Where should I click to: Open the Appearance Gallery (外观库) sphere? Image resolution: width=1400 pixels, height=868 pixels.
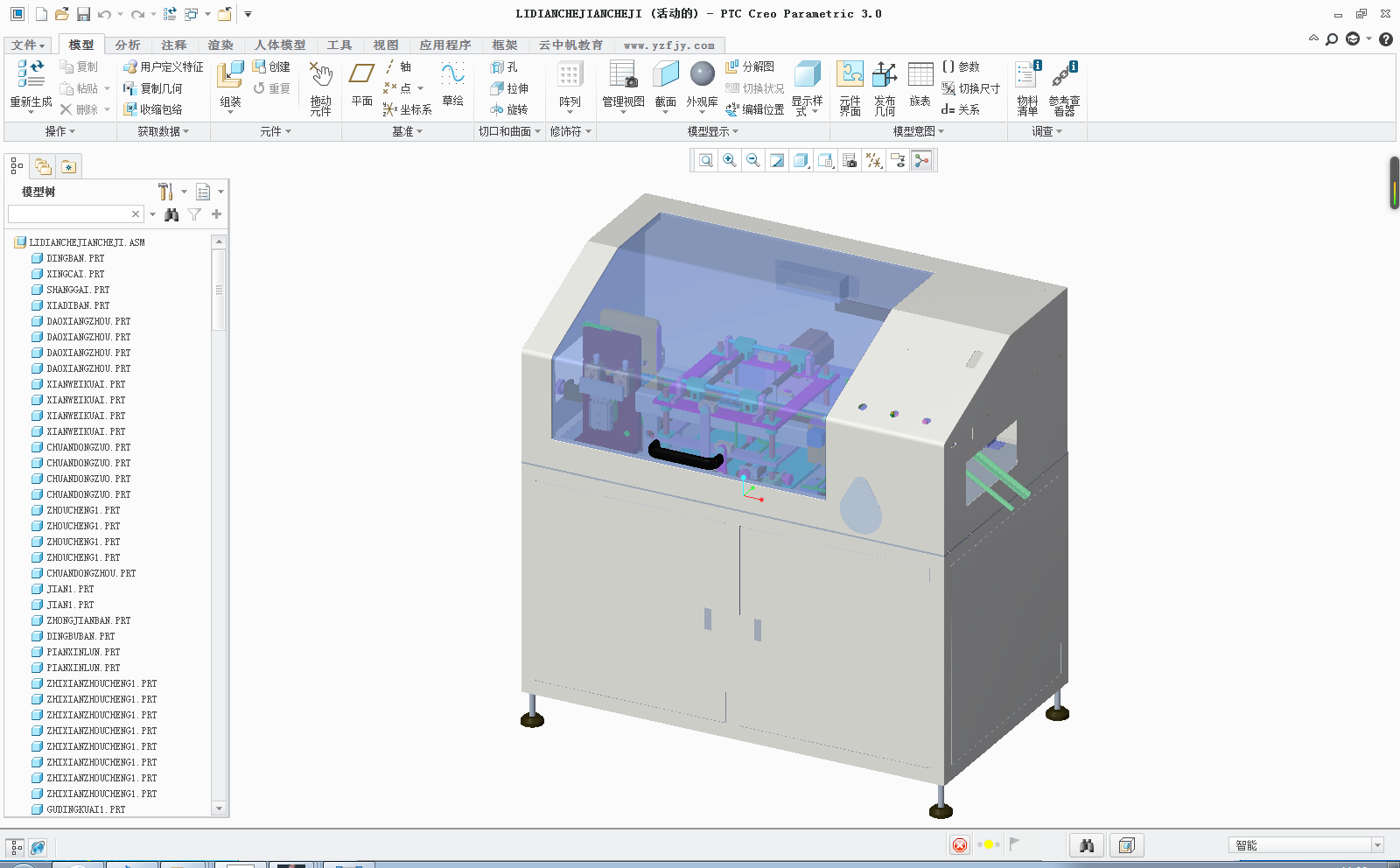702,74
